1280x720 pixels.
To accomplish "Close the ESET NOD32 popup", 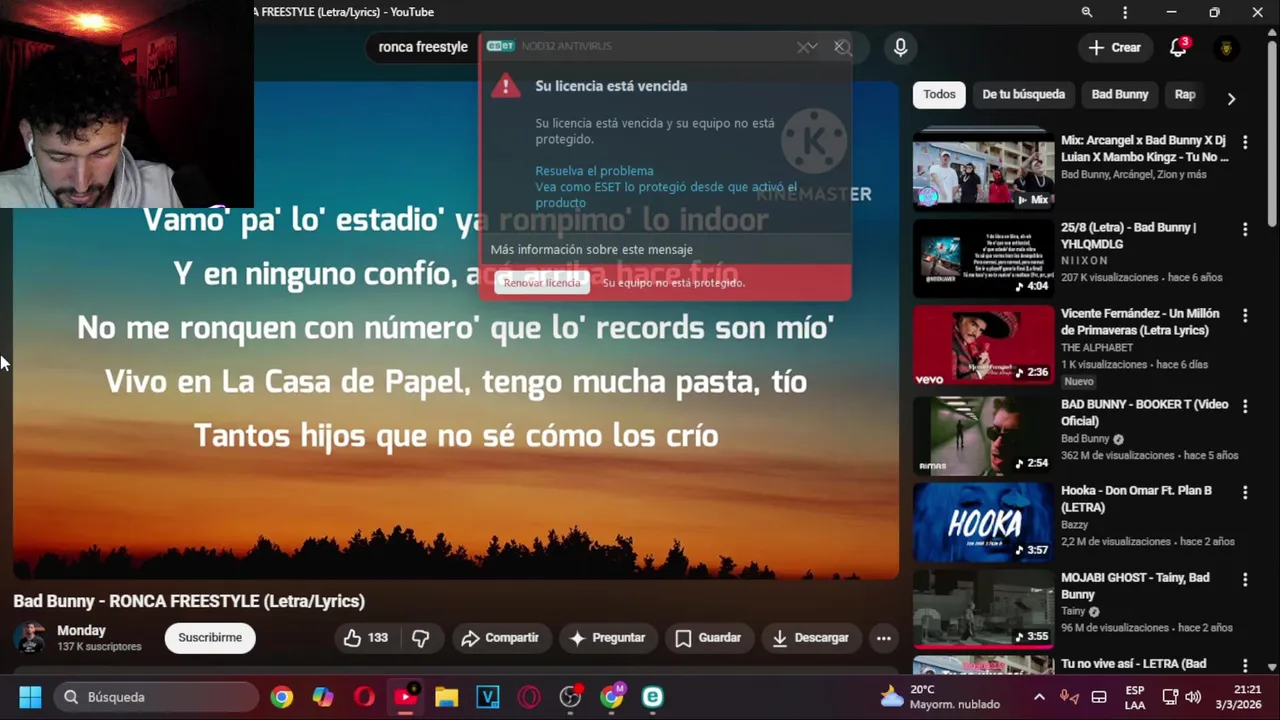I will click(x=841, y=47).
